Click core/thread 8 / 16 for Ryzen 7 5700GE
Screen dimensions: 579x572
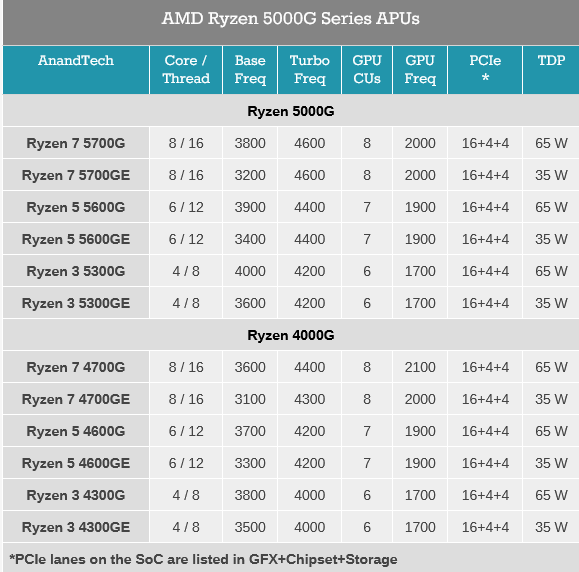coord(186,175)
